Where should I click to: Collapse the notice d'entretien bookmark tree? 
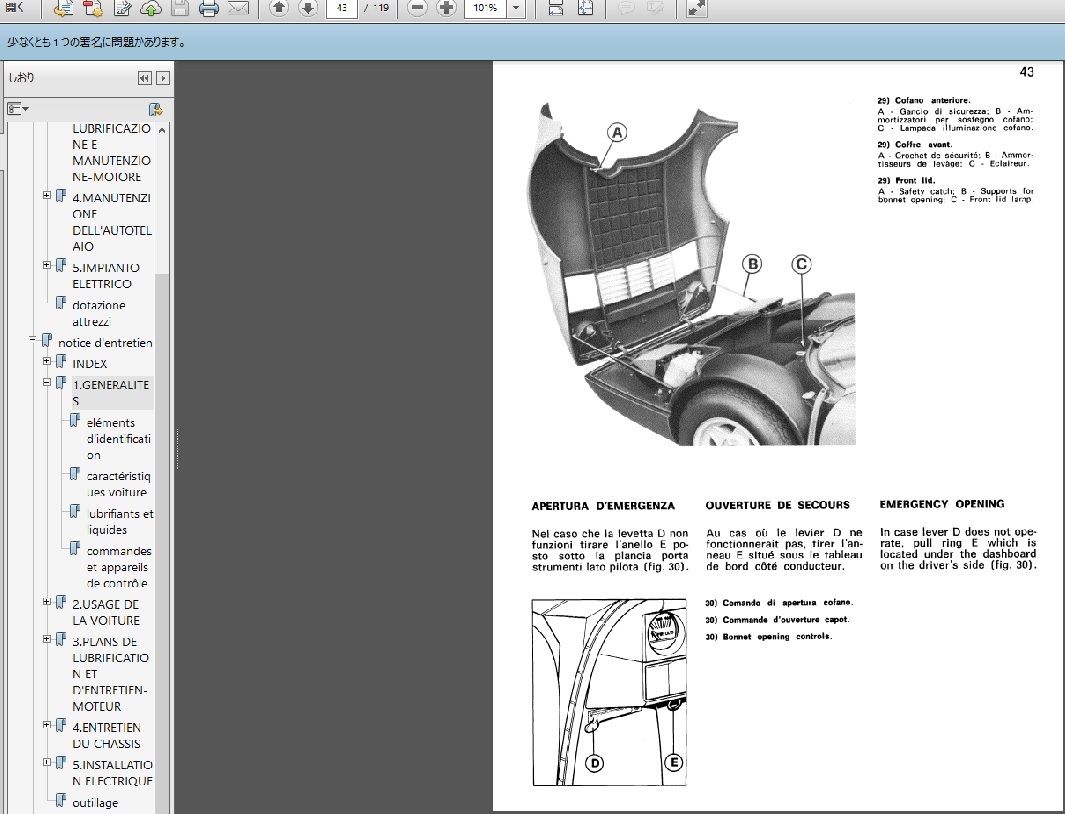pyautogui.click(x=33, y=341)
